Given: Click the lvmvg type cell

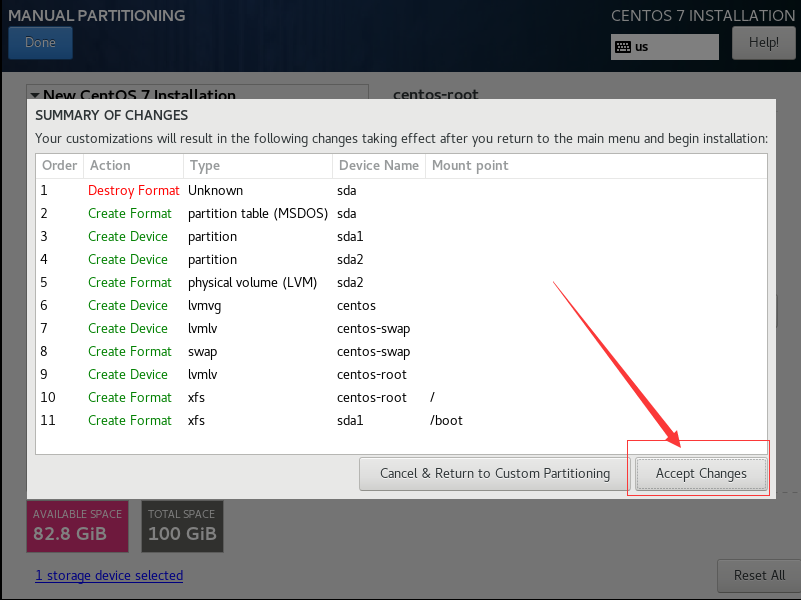Looking at the screenshot, I should (204, 305).
